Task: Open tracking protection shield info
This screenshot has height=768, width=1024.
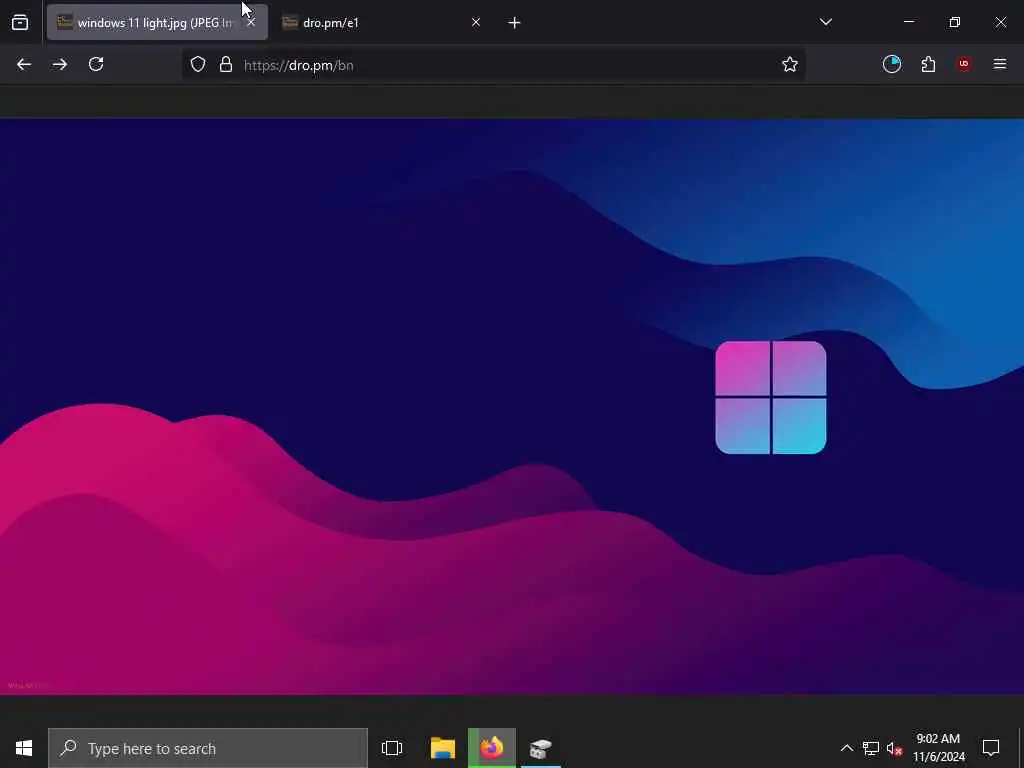Action: (198, 64)
